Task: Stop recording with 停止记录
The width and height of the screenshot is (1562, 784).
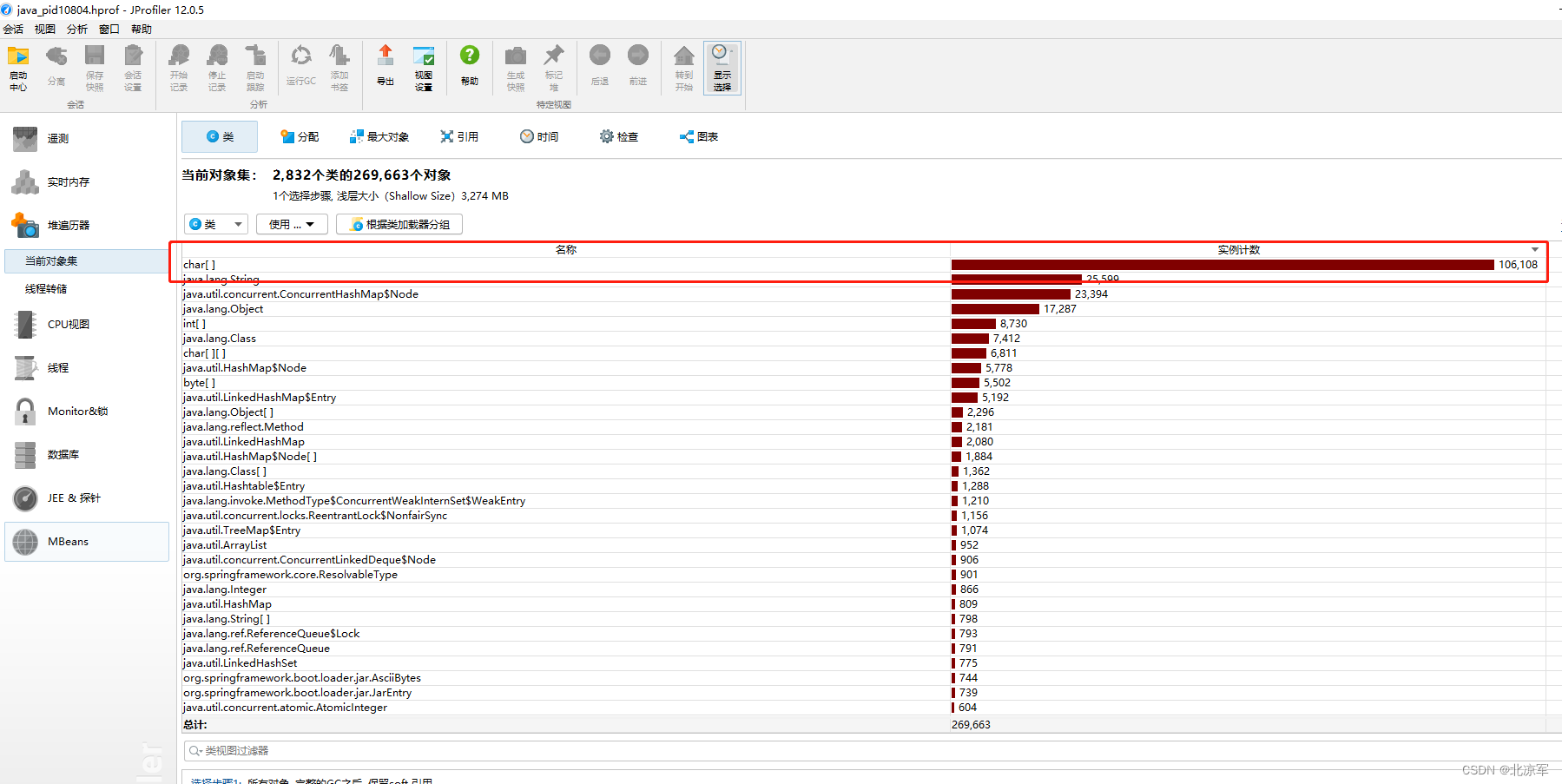Action: [x=216, y=68]
